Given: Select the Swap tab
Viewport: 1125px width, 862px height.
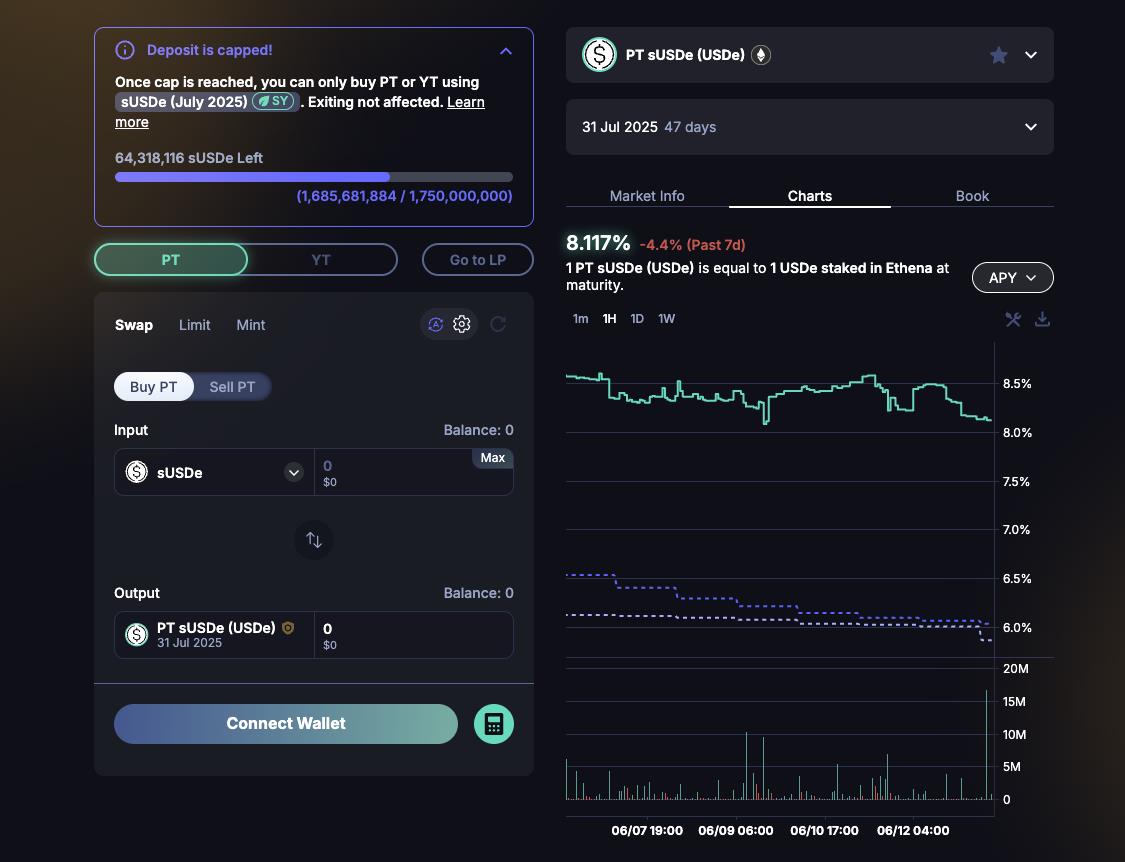Looking at the screenshot, I should 133,324.
